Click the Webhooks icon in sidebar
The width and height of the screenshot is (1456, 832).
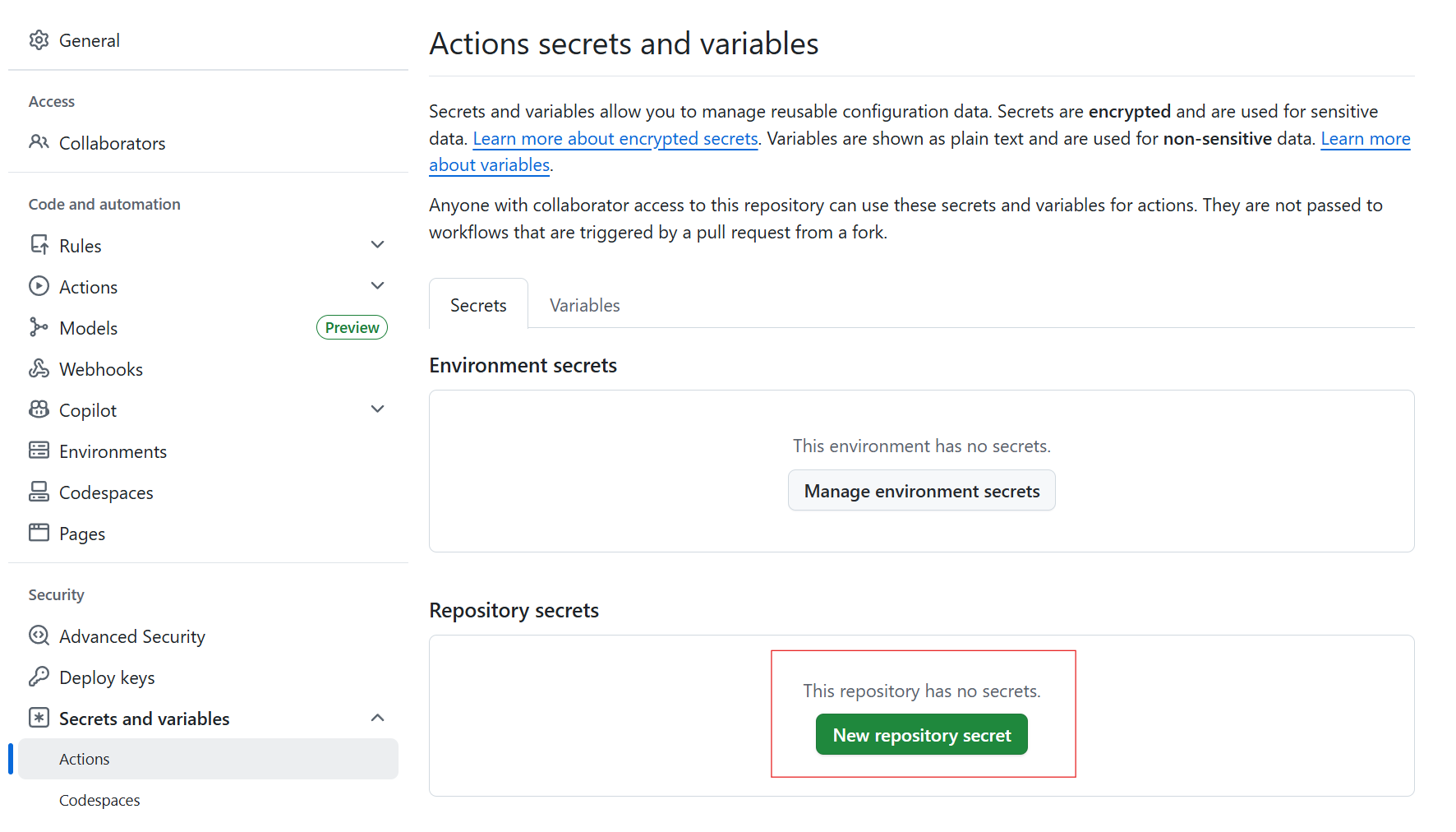pos(39,368)
